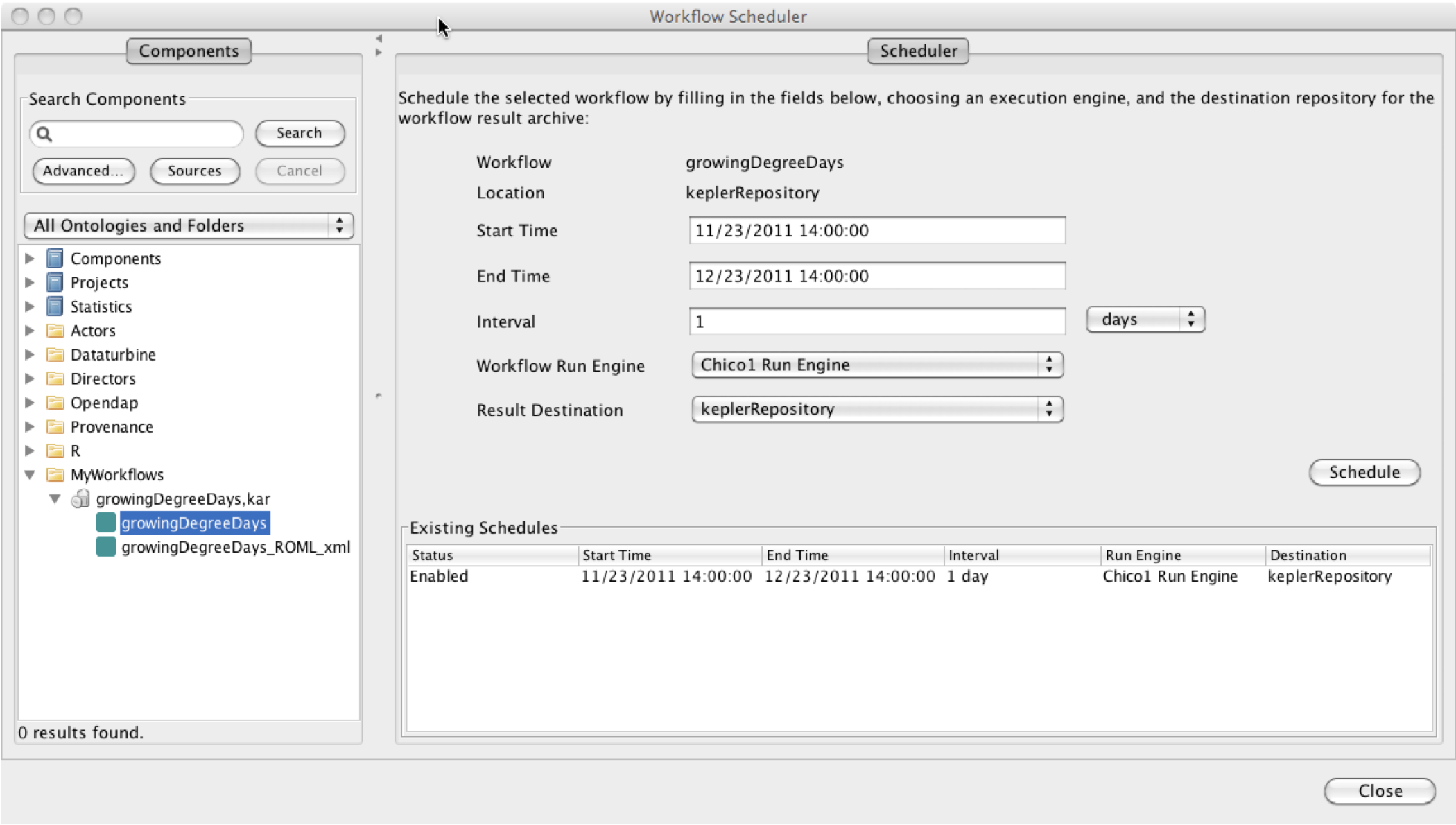
Task: Click the Enabled status in Existing Schedules
Action: pos(438,576)
